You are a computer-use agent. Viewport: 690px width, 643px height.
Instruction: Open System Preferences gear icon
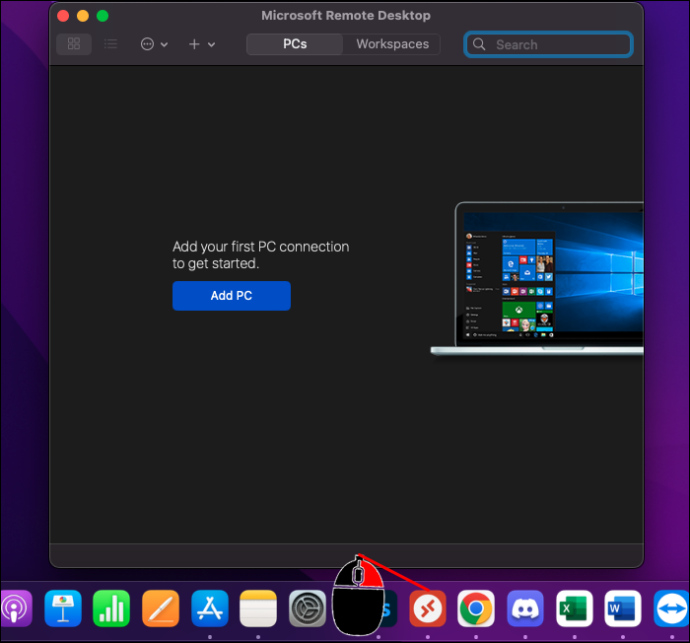pos(308,609)
